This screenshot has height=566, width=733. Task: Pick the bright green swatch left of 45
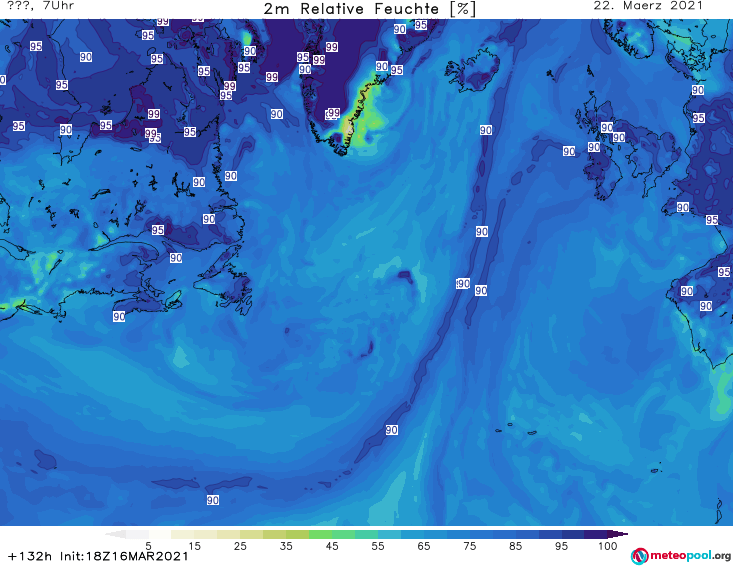click(320, 534)
